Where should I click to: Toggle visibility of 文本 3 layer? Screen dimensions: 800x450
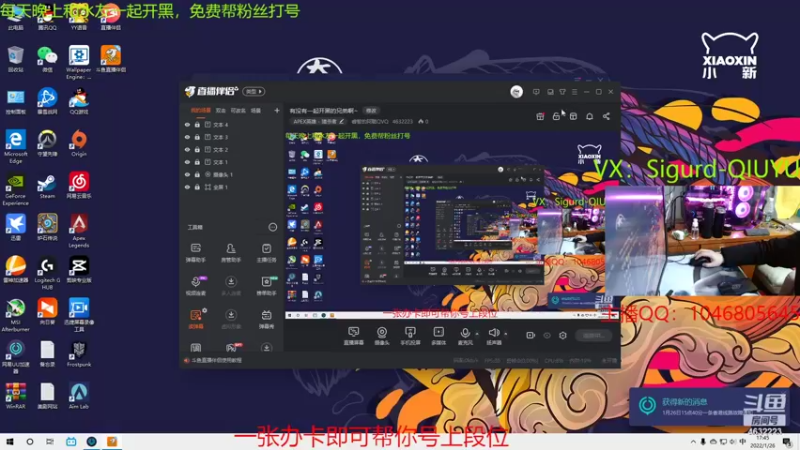click(x=187, y=137)
